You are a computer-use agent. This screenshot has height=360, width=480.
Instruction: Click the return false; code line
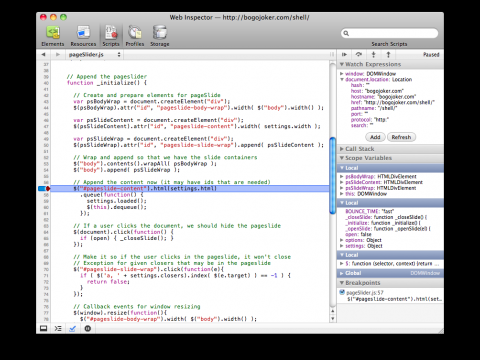(108, 282)
